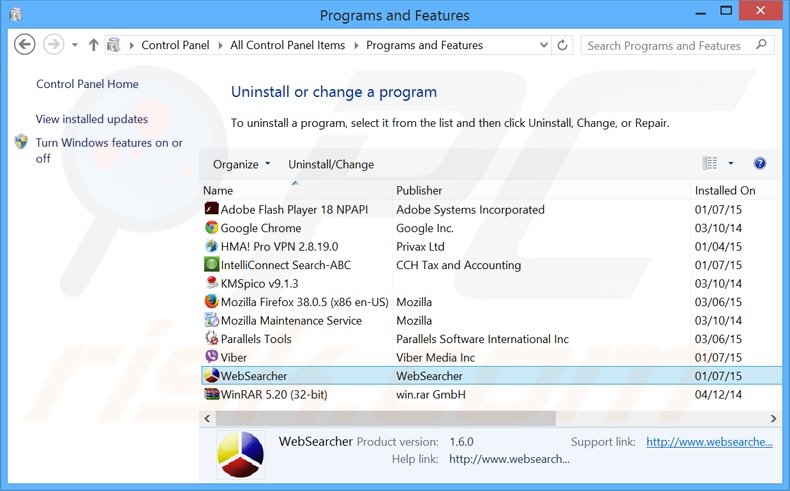Select the Viber icon

coord(212,357)
